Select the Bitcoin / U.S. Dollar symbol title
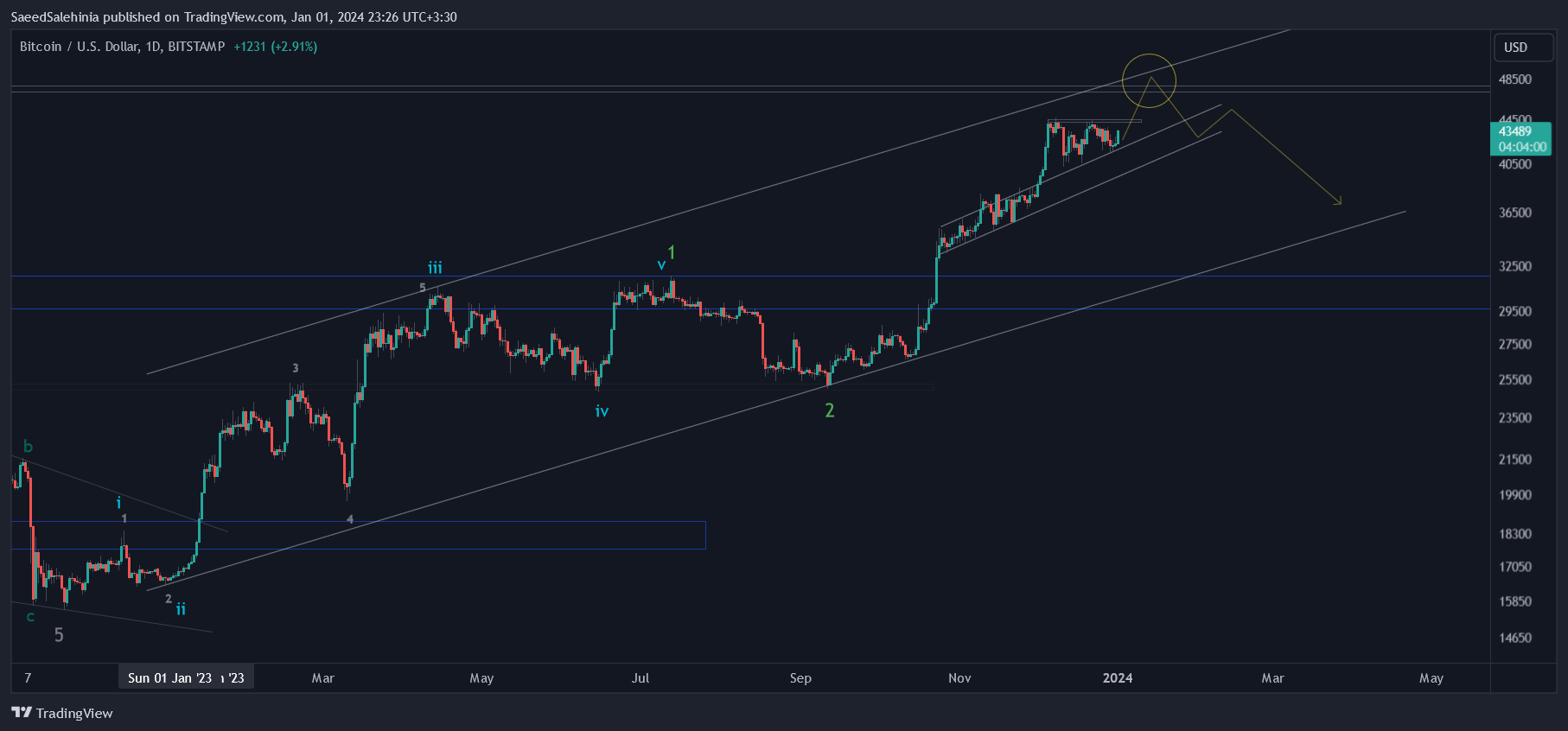 click(x=122, y=47)
